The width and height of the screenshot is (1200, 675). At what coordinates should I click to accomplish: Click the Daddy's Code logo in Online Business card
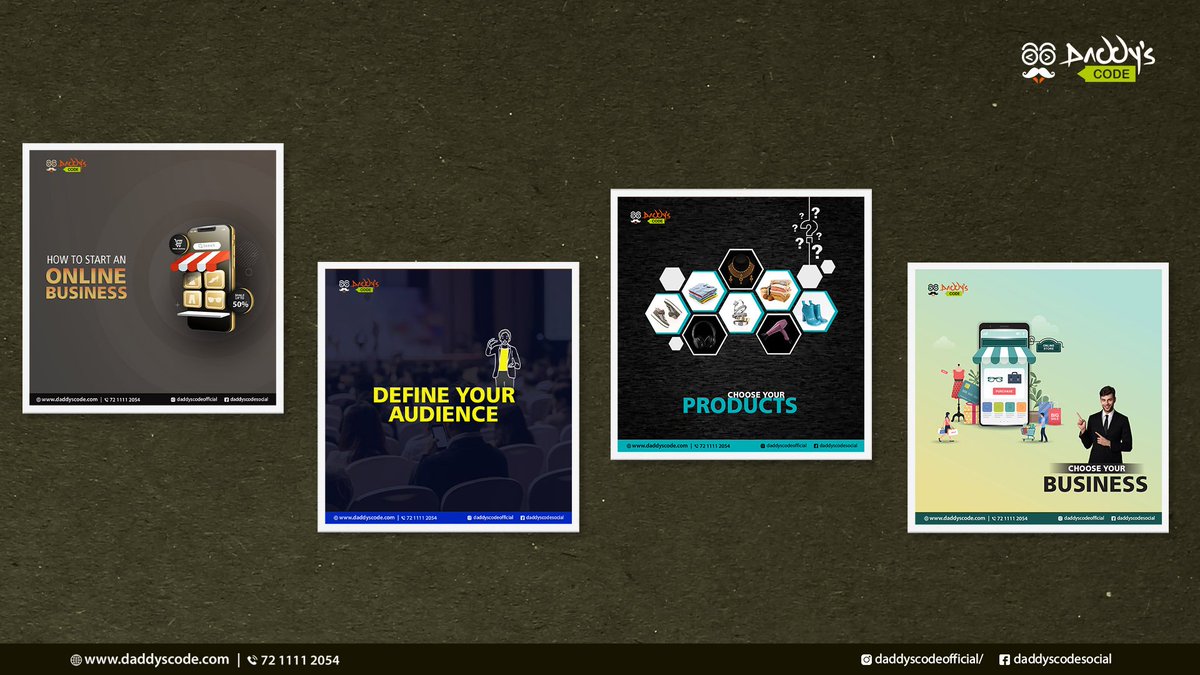point(66,165)
